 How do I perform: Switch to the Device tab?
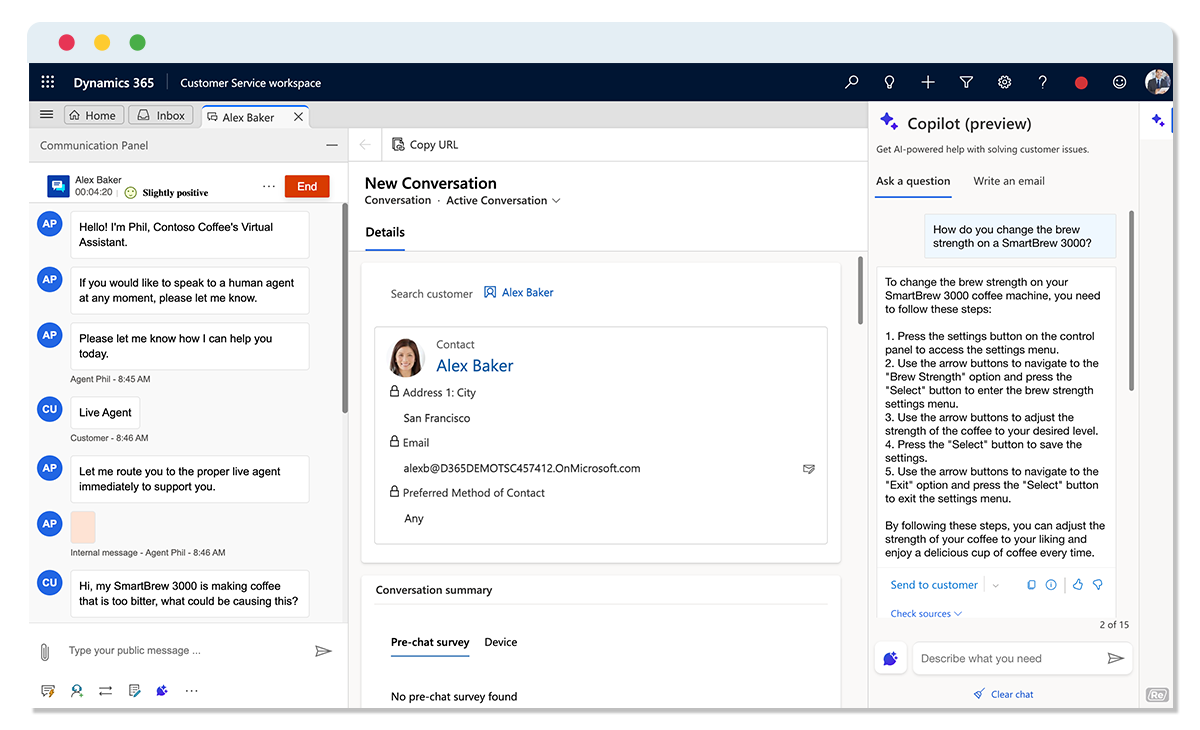click(x=501, y=642)
